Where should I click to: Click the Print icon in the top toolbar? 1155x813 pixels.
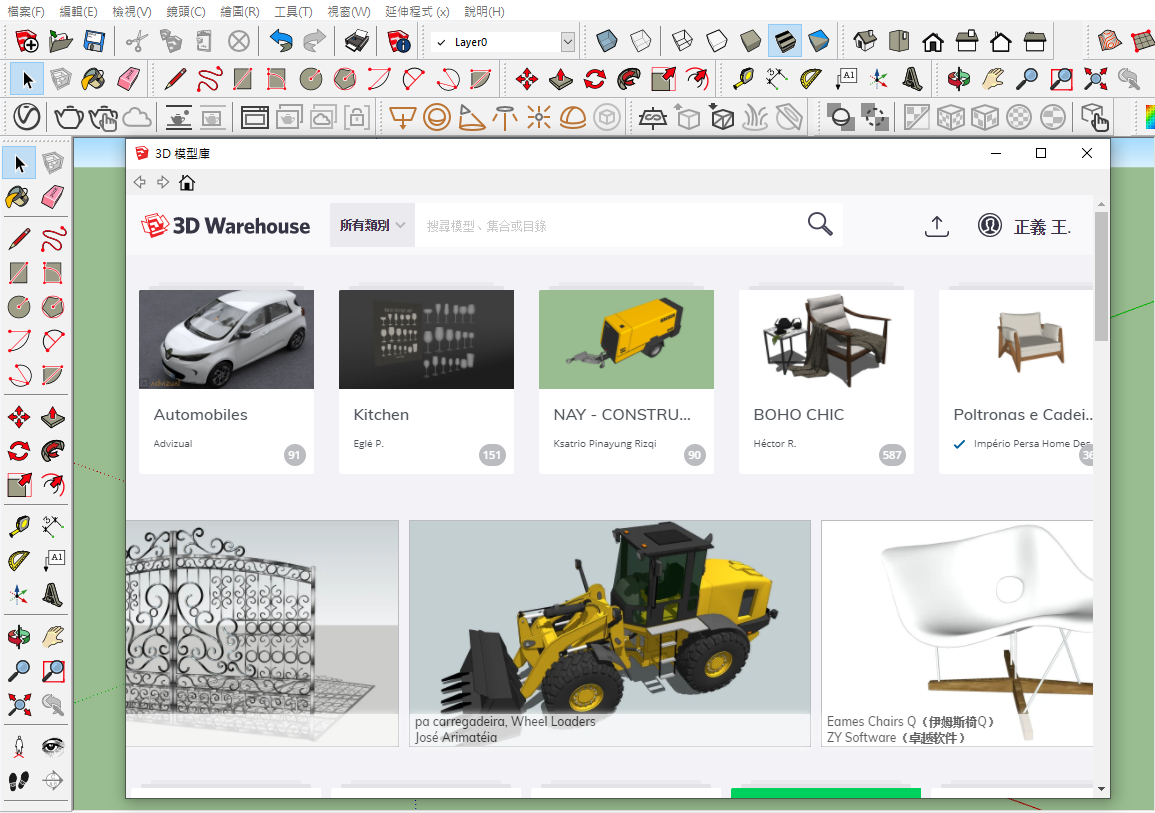coord(357,41)
